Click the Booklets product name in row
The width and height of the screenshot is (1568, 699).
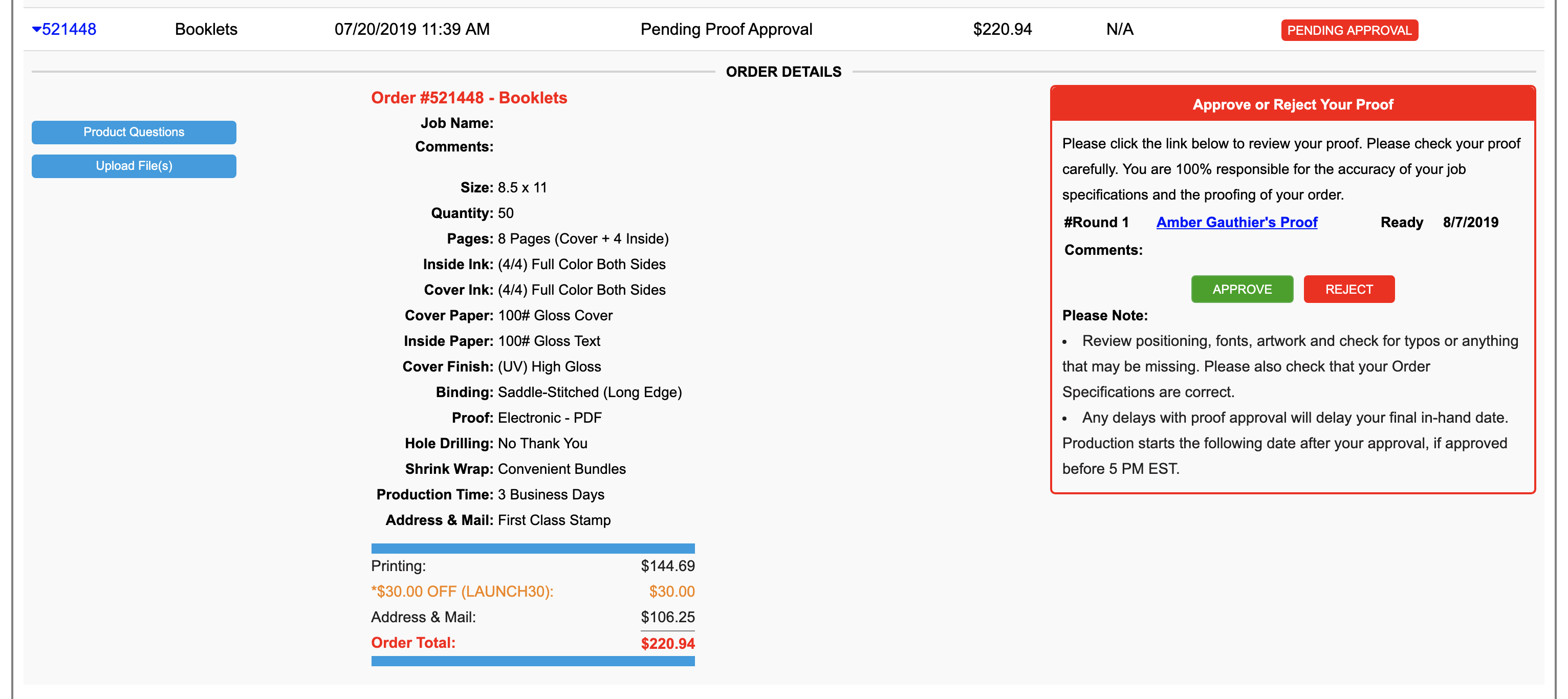(206, 29)
